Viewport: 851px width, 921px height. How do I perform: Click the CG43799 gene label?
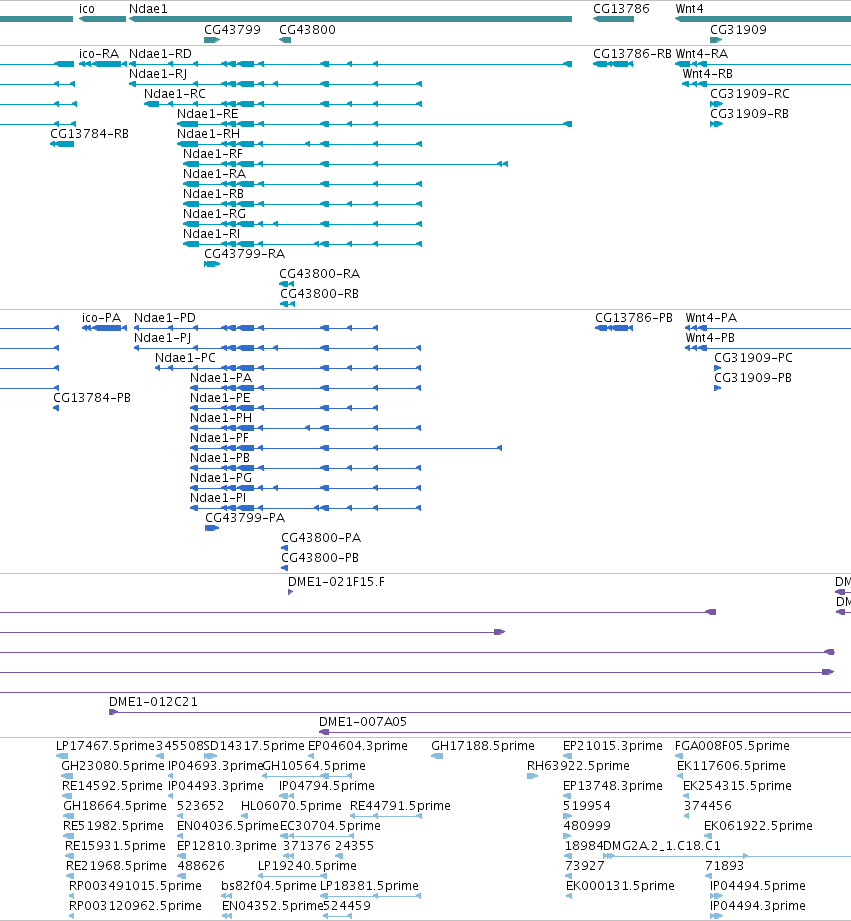pos(233,29)
